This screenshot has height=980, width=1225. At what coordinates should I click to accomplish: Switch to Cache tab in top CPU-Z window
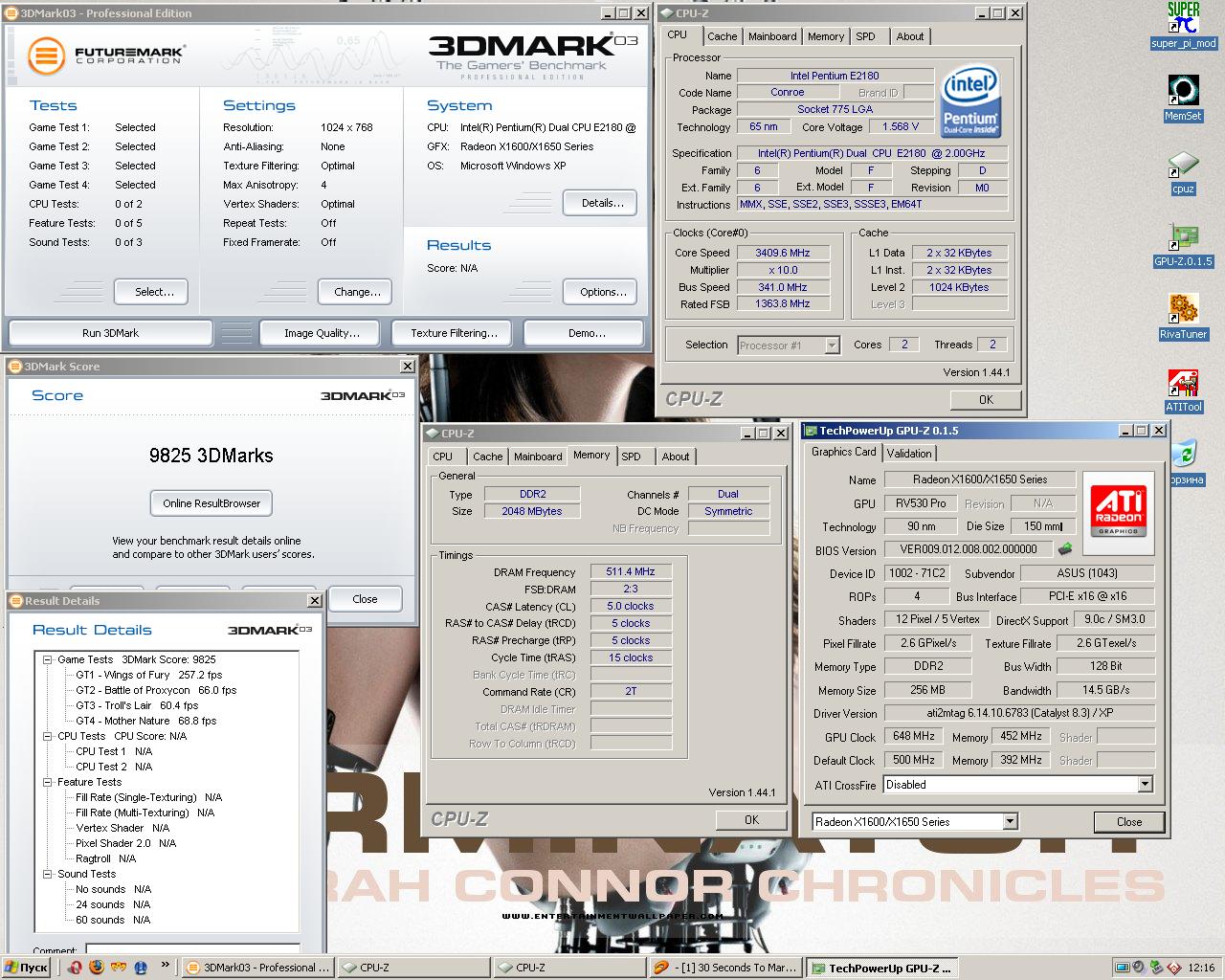click(x=722, y=36)
